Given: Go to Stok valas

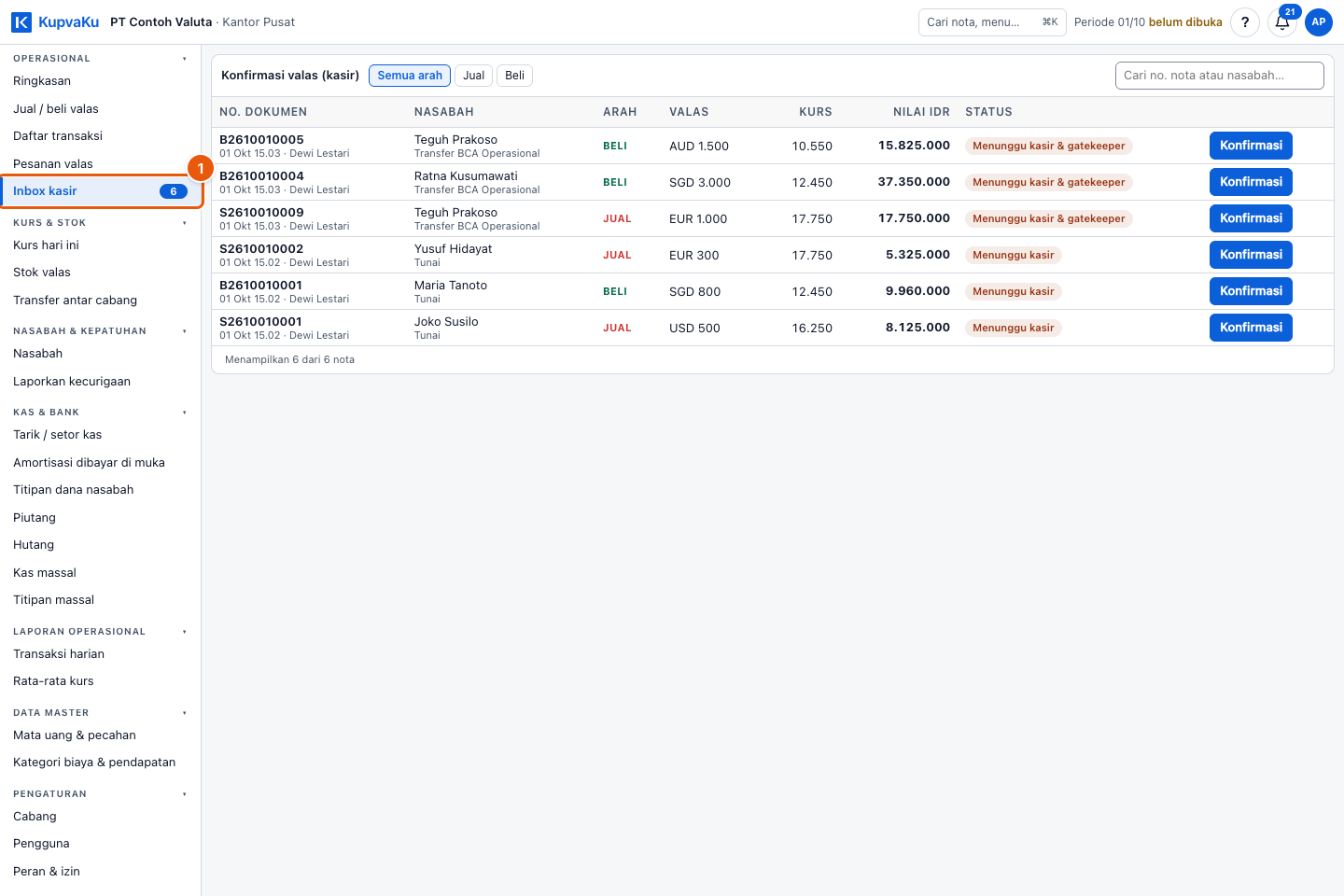Looking at the screenshot, I should point(100,273).
